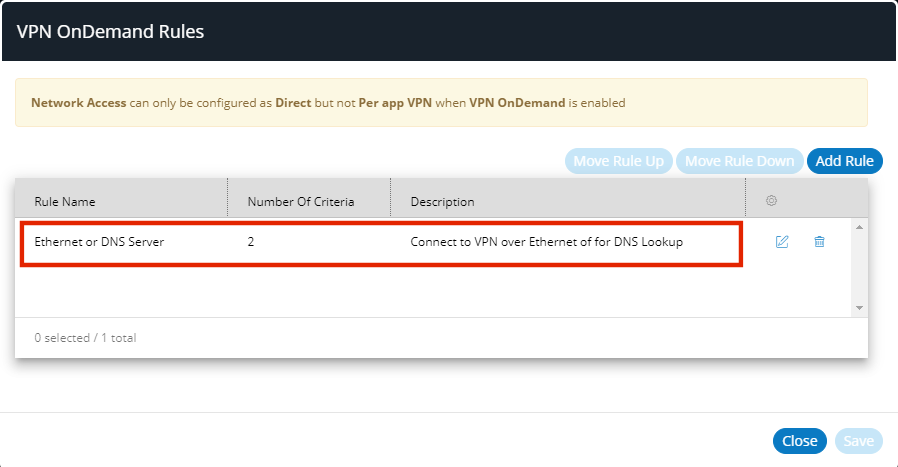
Task: Close the VPN OnDemand Rules dialog
Action: (x=799, y=441)
